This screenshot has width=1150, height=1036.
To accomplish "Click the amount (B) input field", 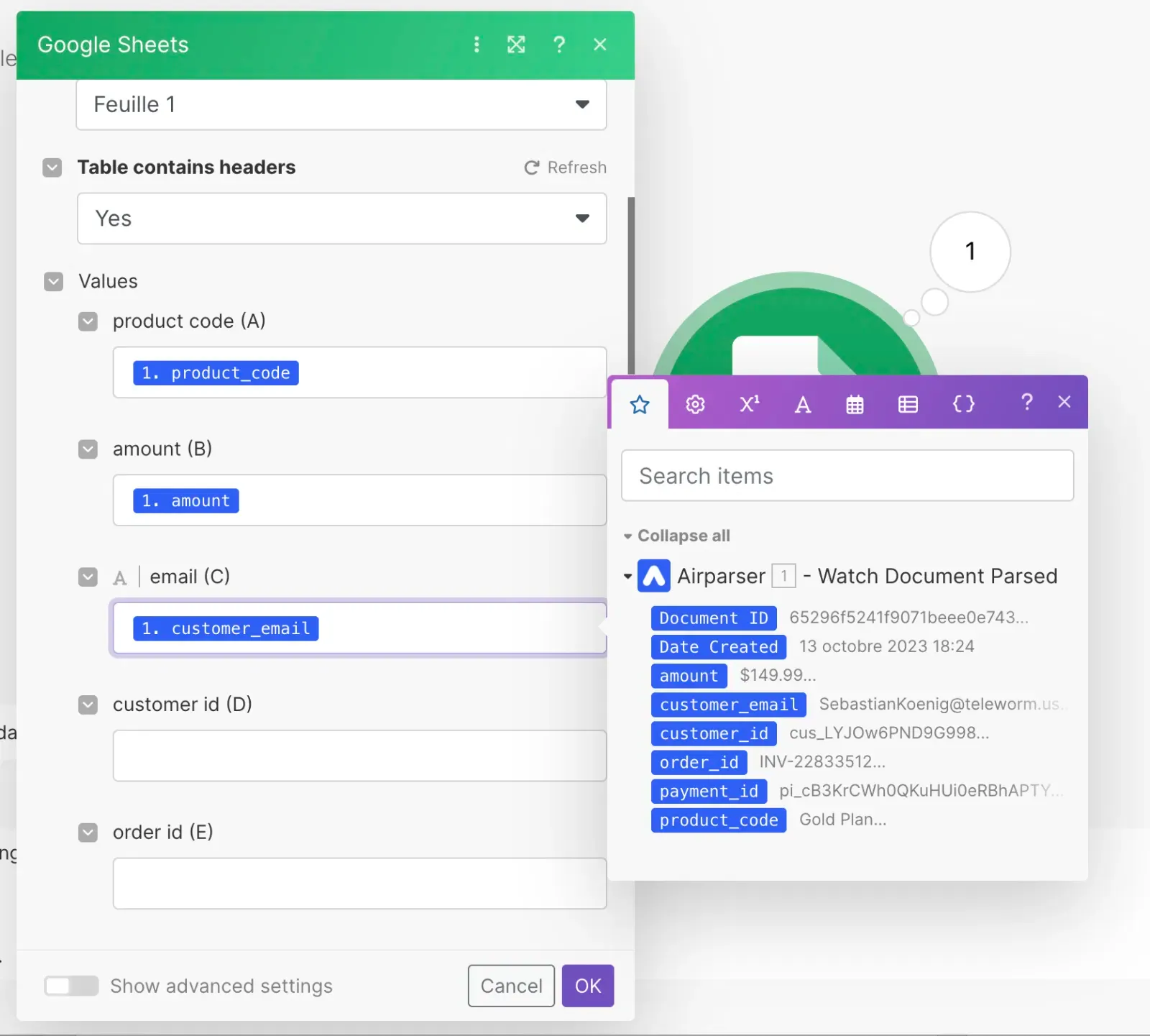I will click(359, 500).
